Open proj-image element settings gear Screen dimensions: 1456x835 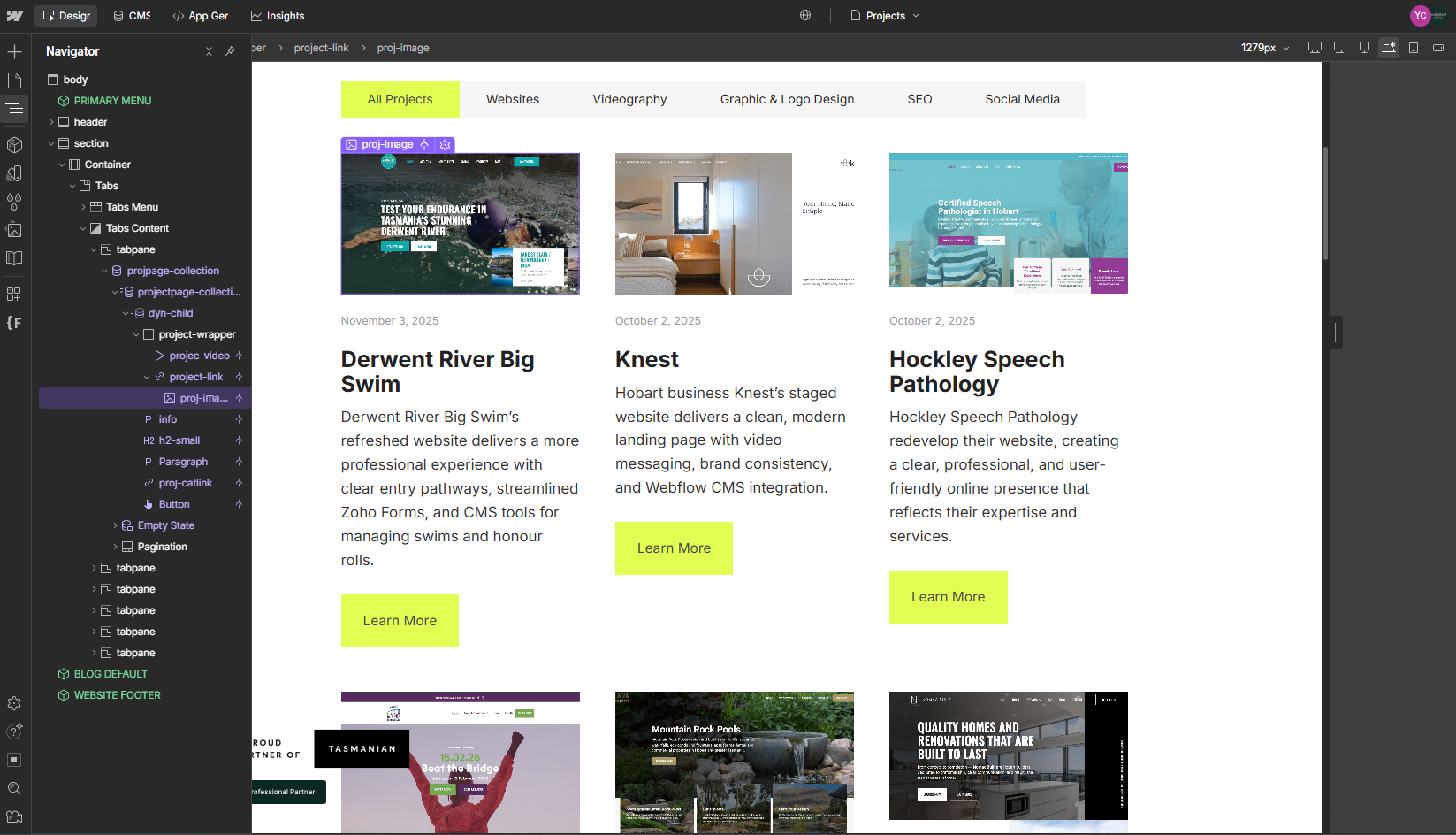point(446,144)
